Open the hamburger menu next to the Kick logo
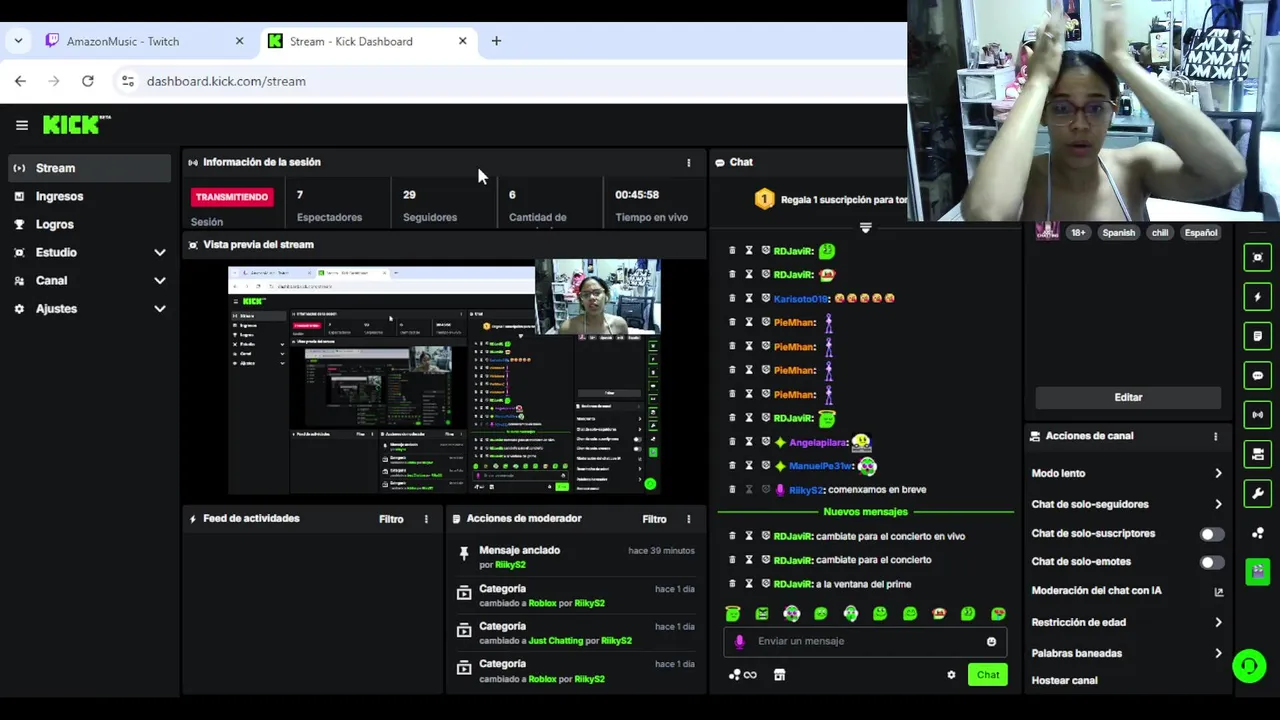The height and width of the screenshot is (720, 1280). 22,125
